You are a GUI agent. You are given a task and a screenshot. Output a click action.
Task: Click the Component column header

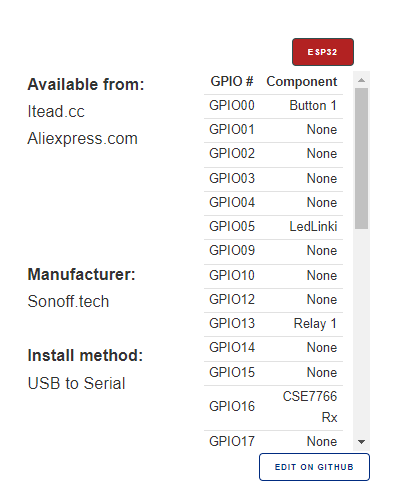pos(302,82)
